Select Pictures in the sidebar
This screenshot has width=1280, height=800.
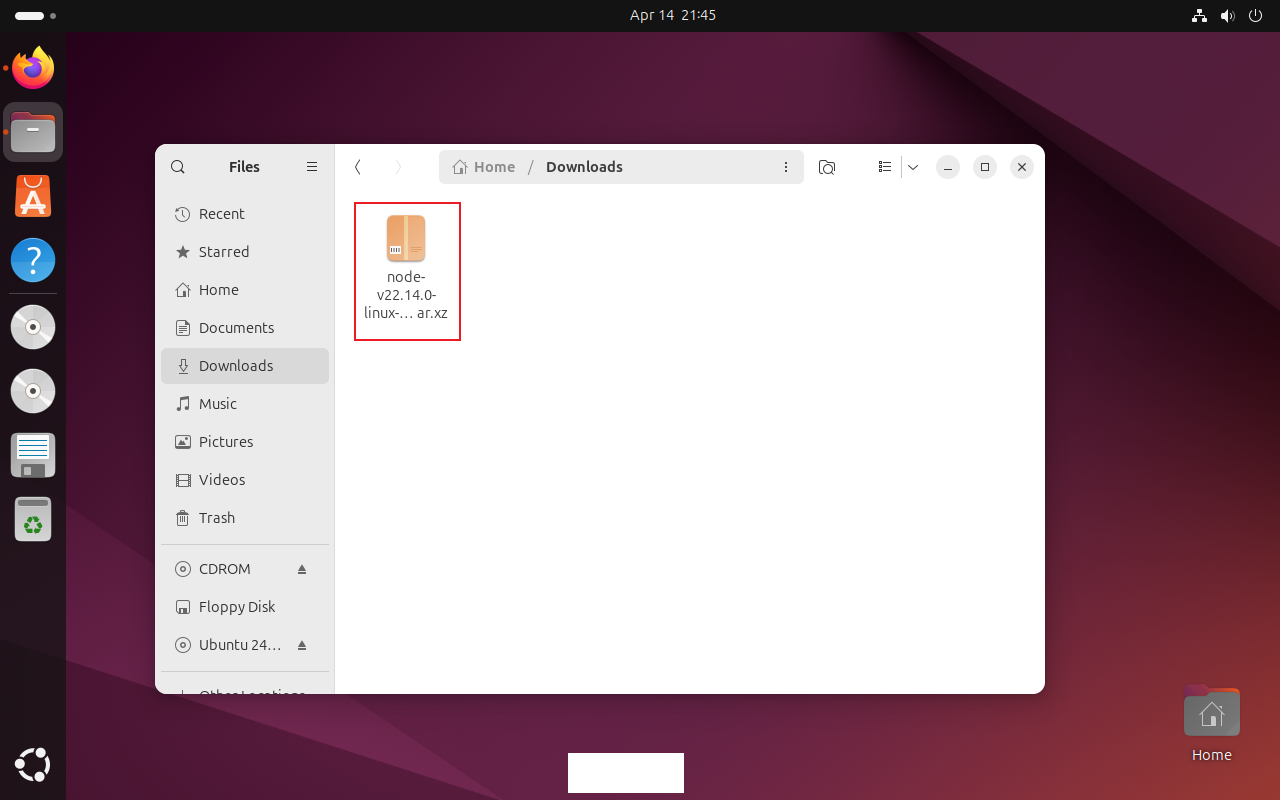tap(226, 441)
